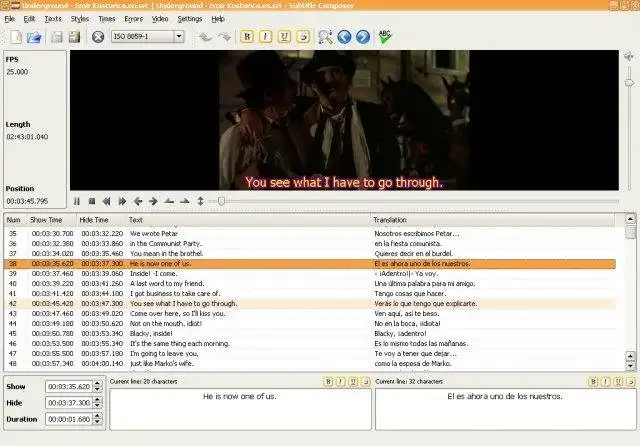The image size is (640, 446).
Task: Toggle Italic in the main toolbar
Action: 265,37
